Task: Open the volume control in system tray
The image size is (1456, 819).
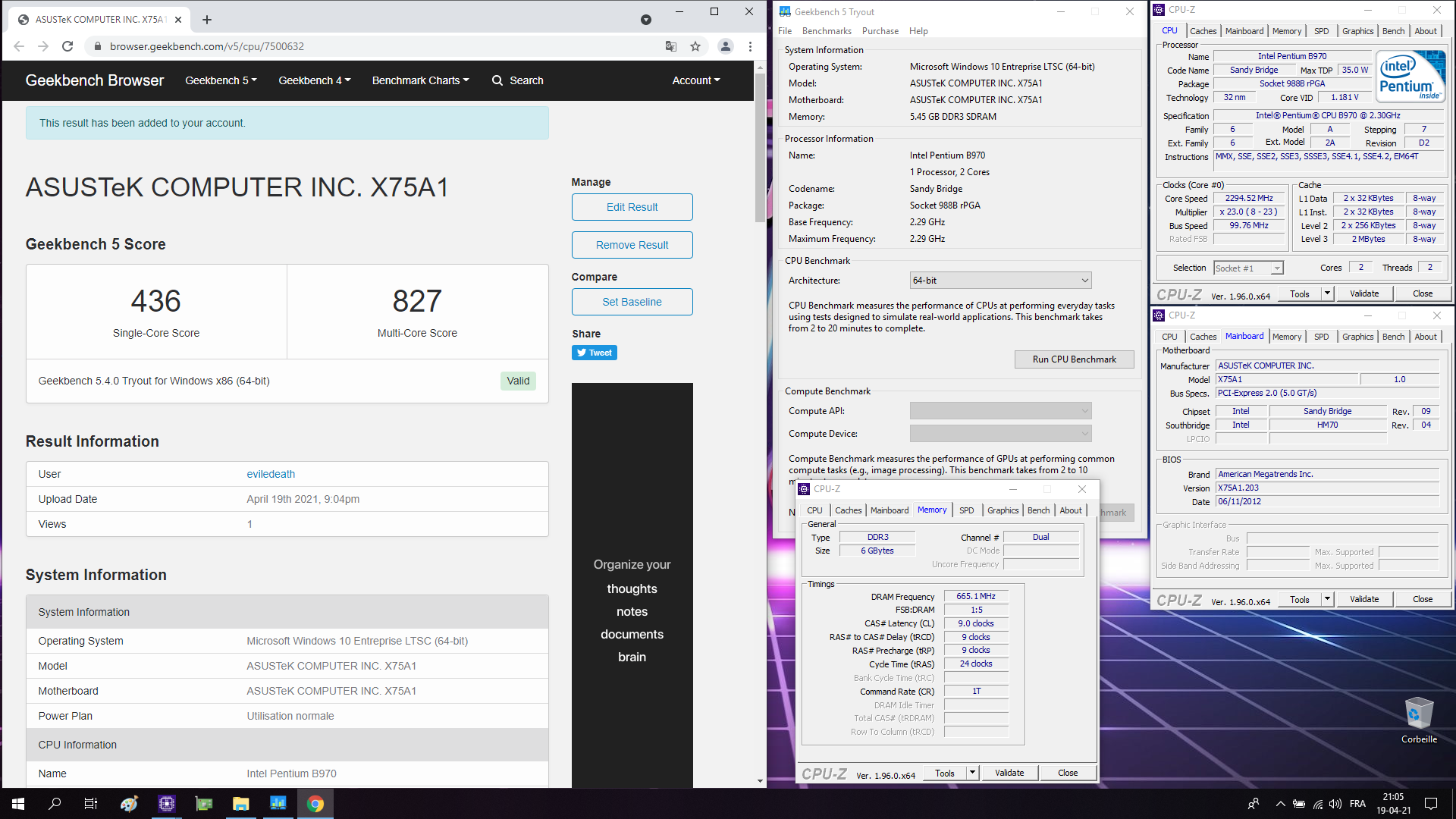Action: (1335, 804)
